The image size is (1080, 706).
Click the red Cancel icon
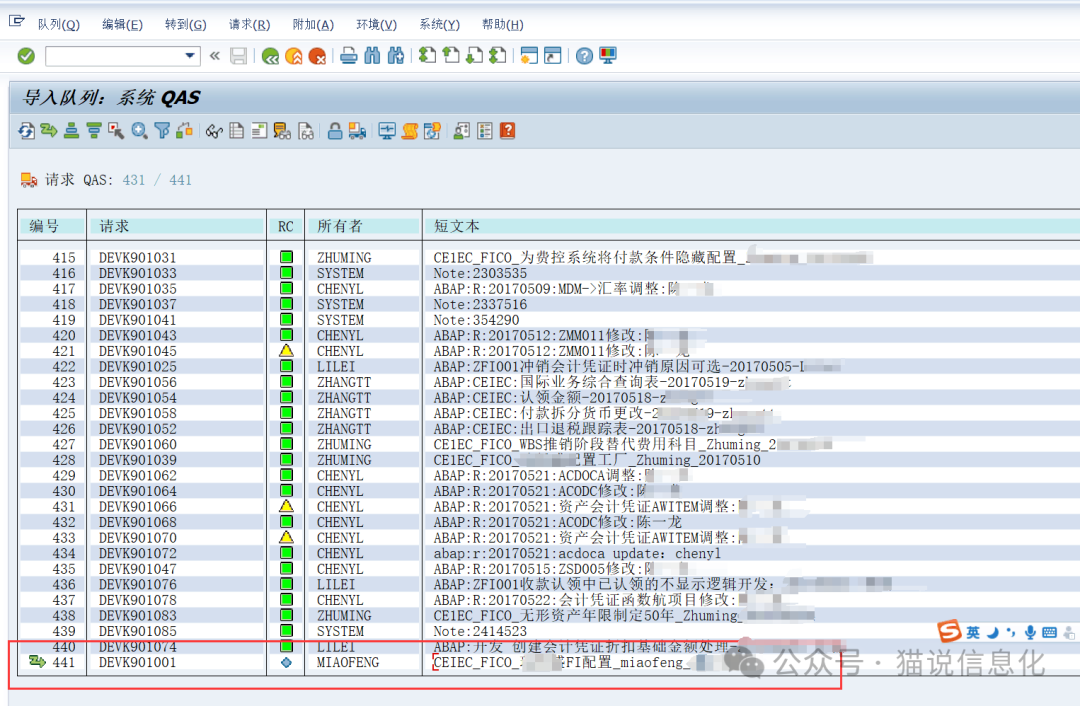[317, 56]
